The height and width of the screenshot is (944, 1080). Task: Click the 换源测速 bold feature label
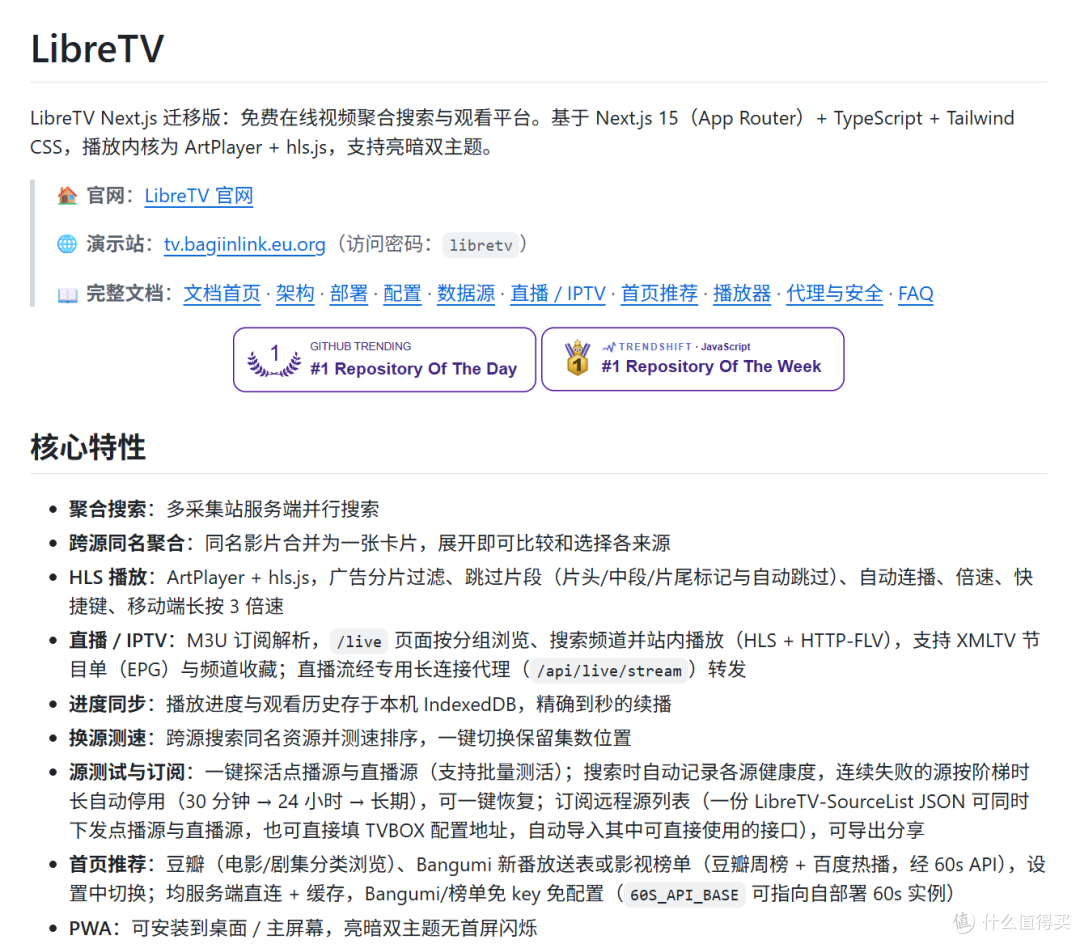107,738
